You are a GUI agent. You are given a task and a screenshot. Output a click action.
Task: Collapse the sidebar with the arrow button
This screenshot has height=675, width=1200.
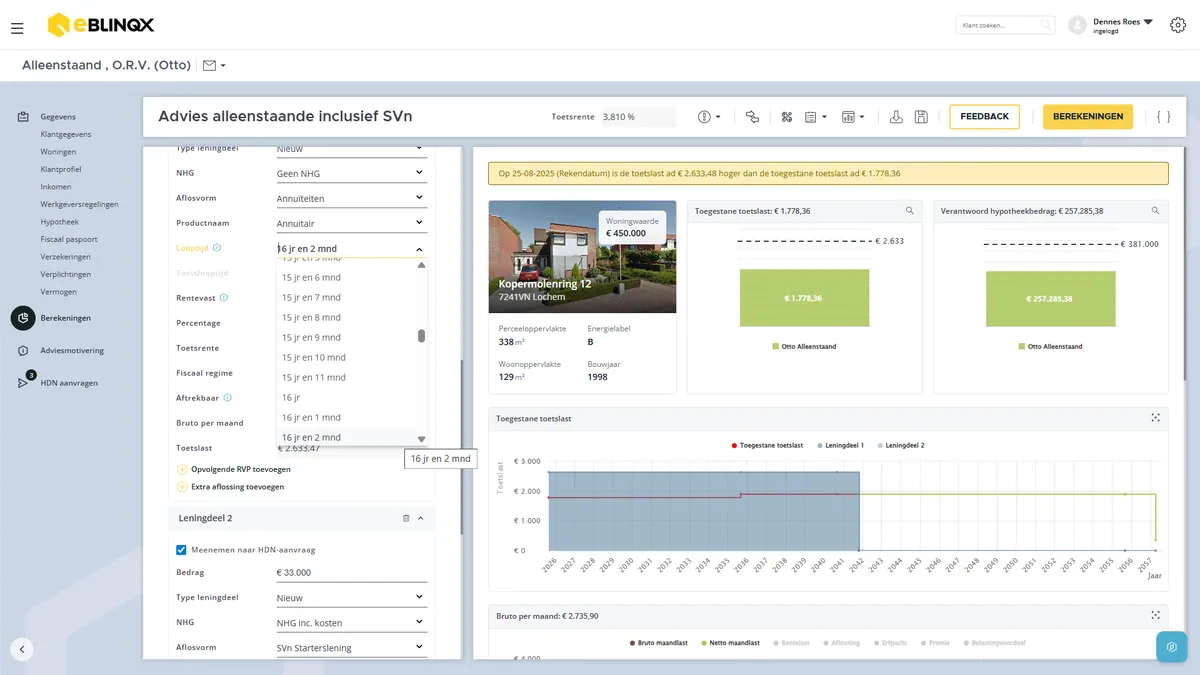click(x=23, y=648)
